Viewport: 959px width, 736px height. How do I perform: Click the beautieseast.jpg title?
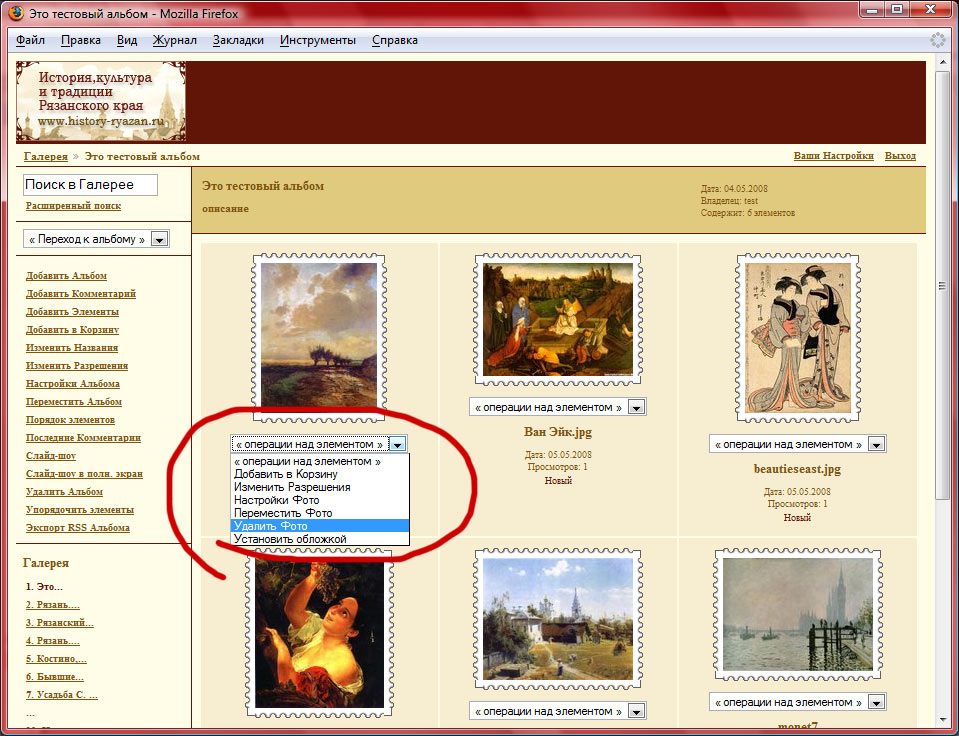798,469
